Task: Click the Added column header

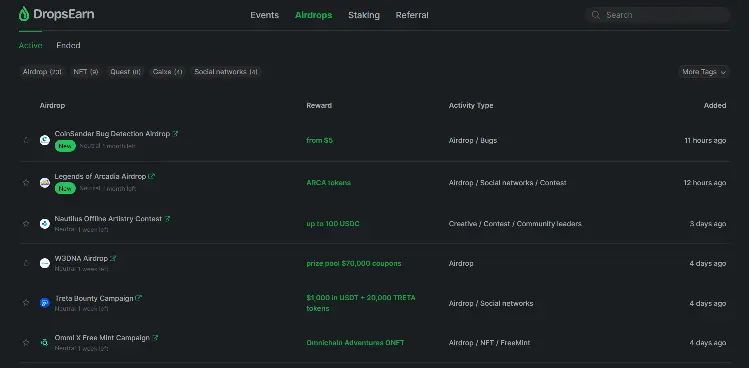Action: tap(715, 105)
